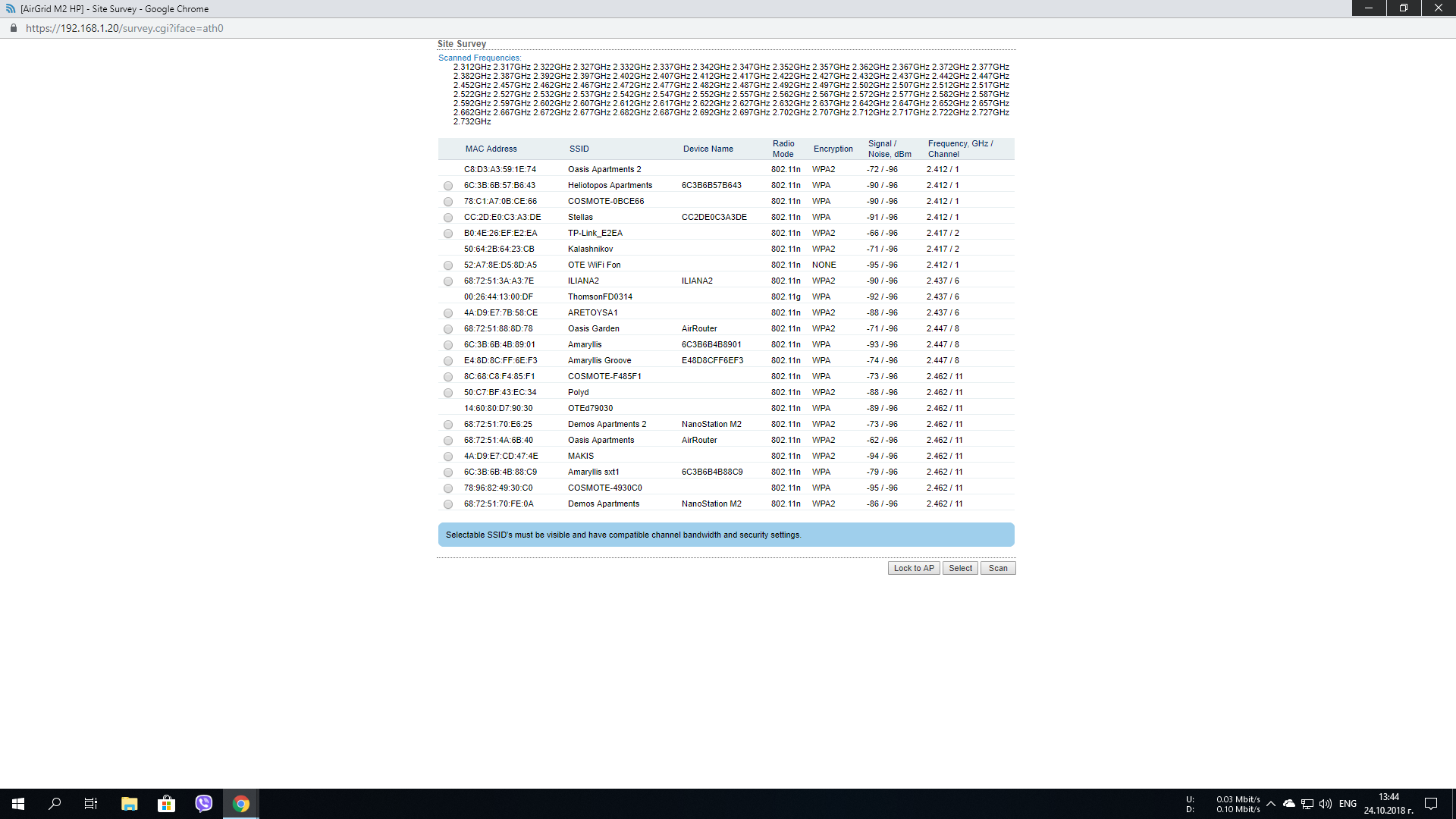Open Task View in taskbar
This screenshot has height=819, width=1456.
91,804
